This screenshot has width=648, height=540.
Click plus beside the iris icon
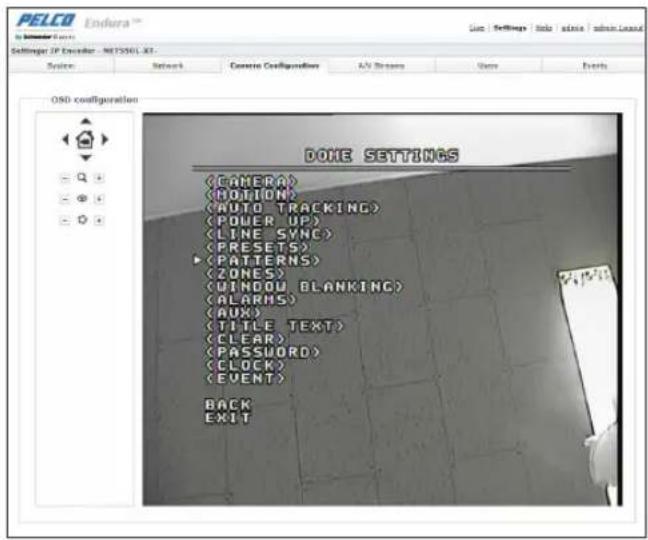[x=99, y=220]
